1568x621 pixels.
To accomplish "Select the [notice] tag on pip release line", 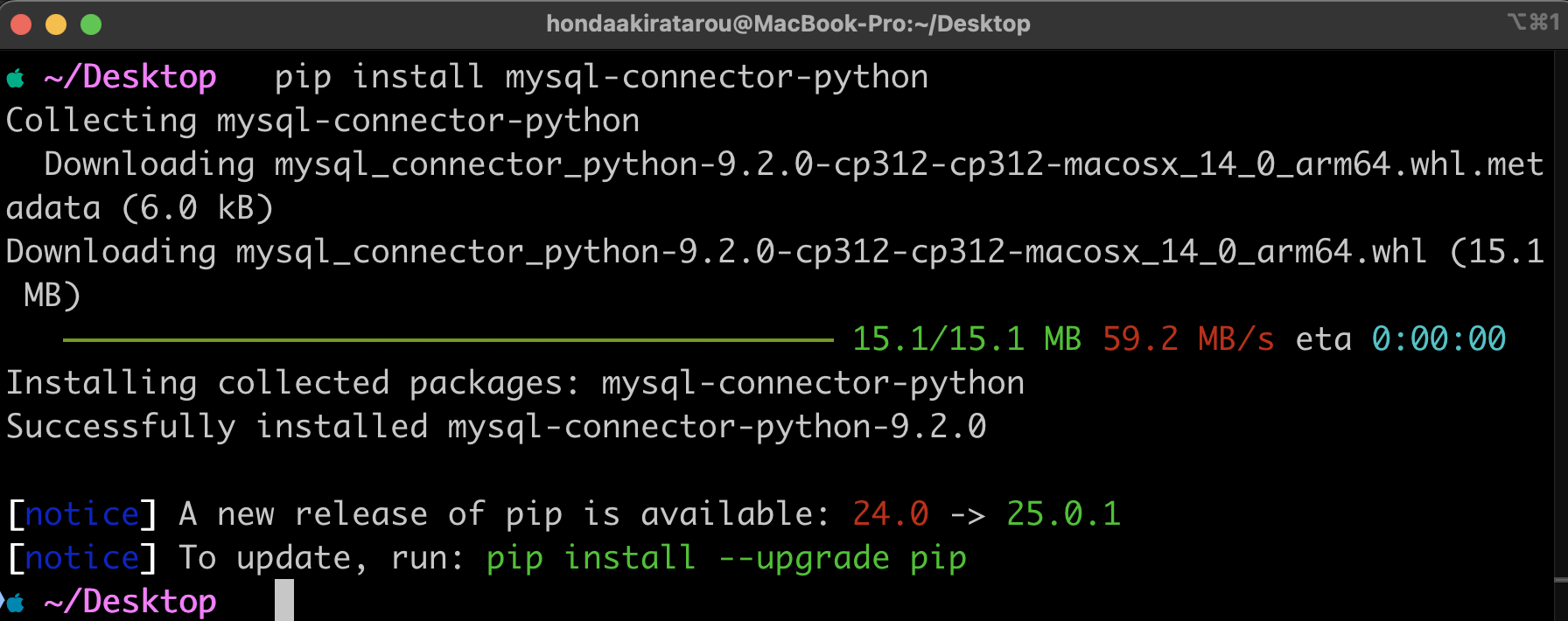I will [x=80, y=513].
